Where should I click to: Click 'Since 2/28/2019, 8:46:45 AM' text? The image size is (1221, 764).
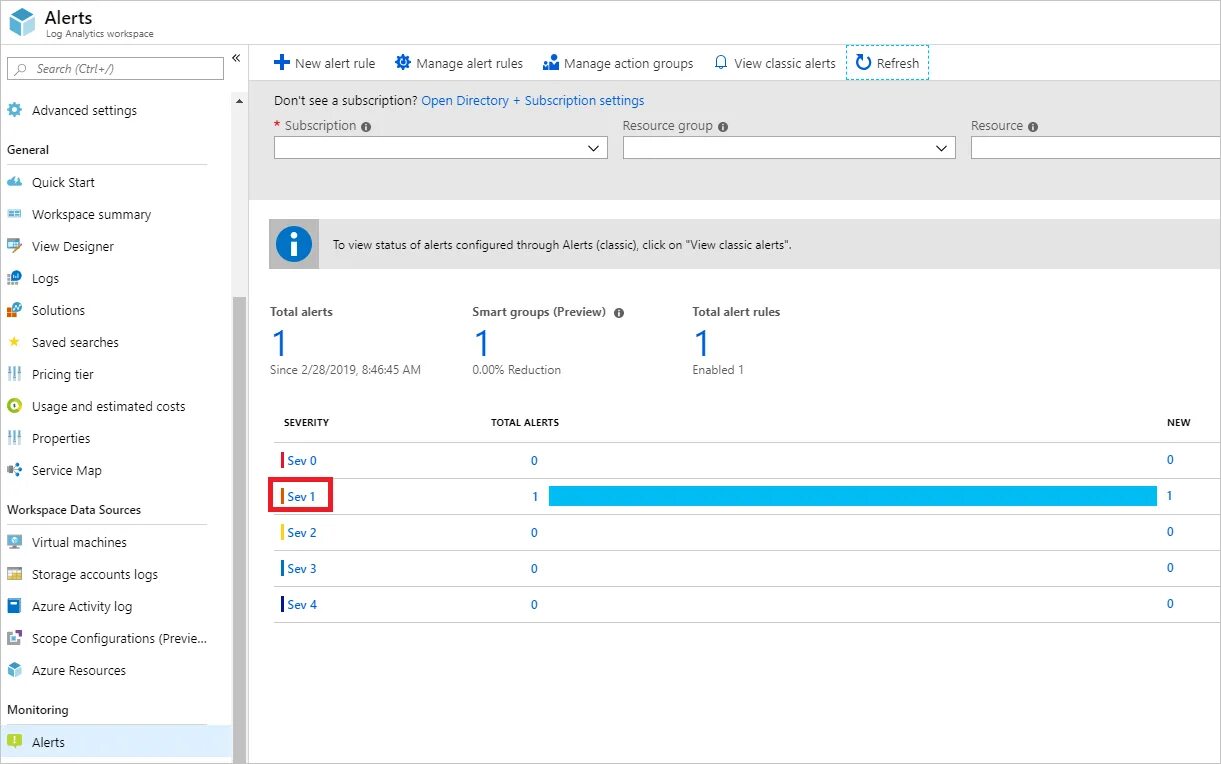coord(345,370)
